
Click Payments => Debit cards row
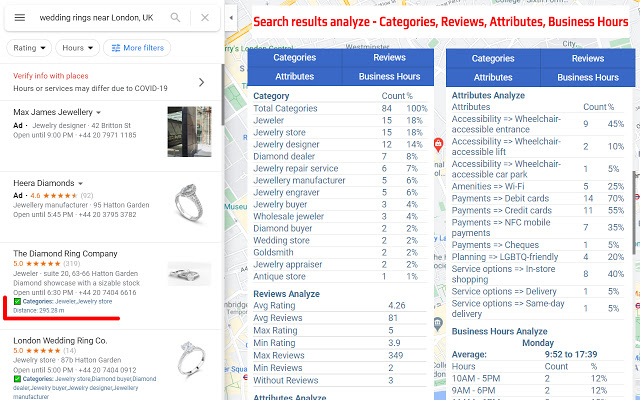538,199
